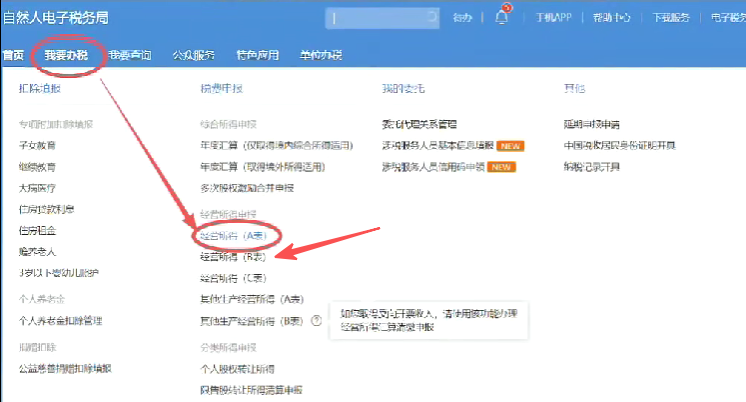
Task: Go to the 首页 tab
Action: pos(13,55)
